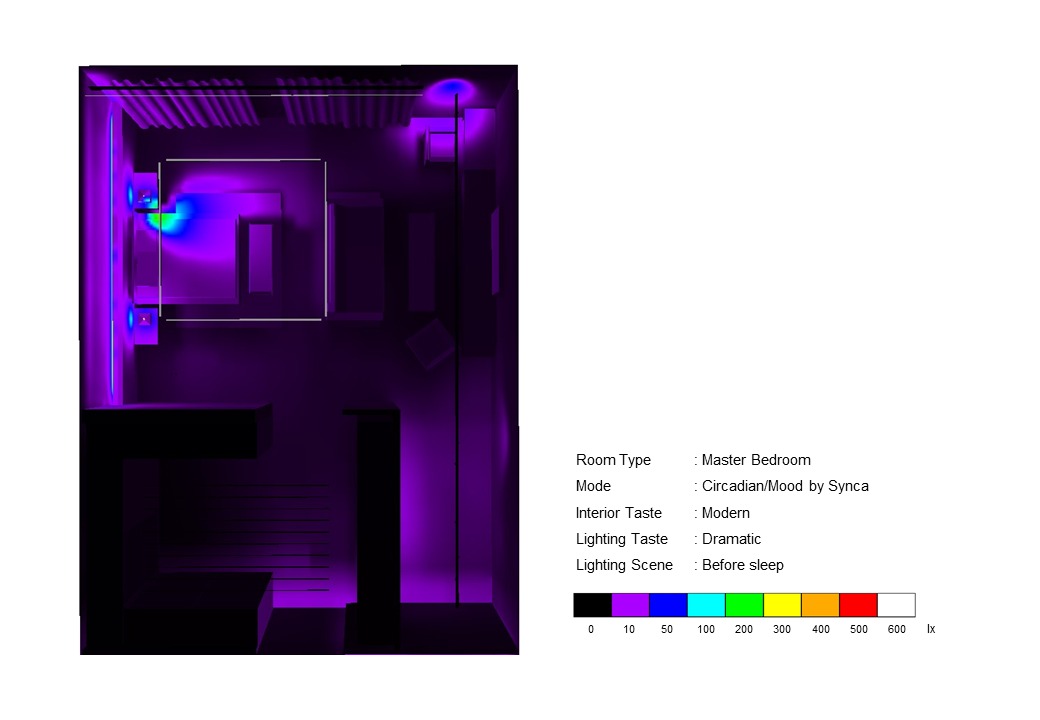Click the orange 400 lx legend swatch

(820, 605)
